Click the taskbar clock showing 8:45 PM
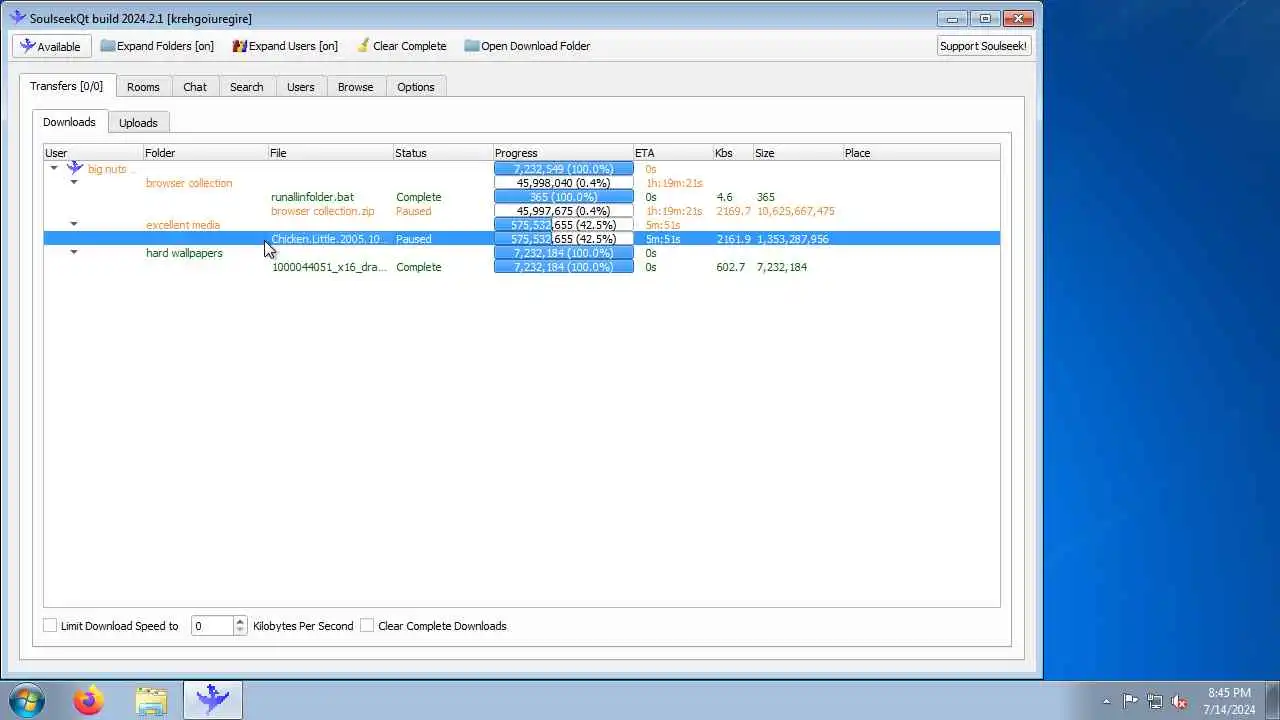Viewport: 1280px width, 720px height. coord(1229,701)
